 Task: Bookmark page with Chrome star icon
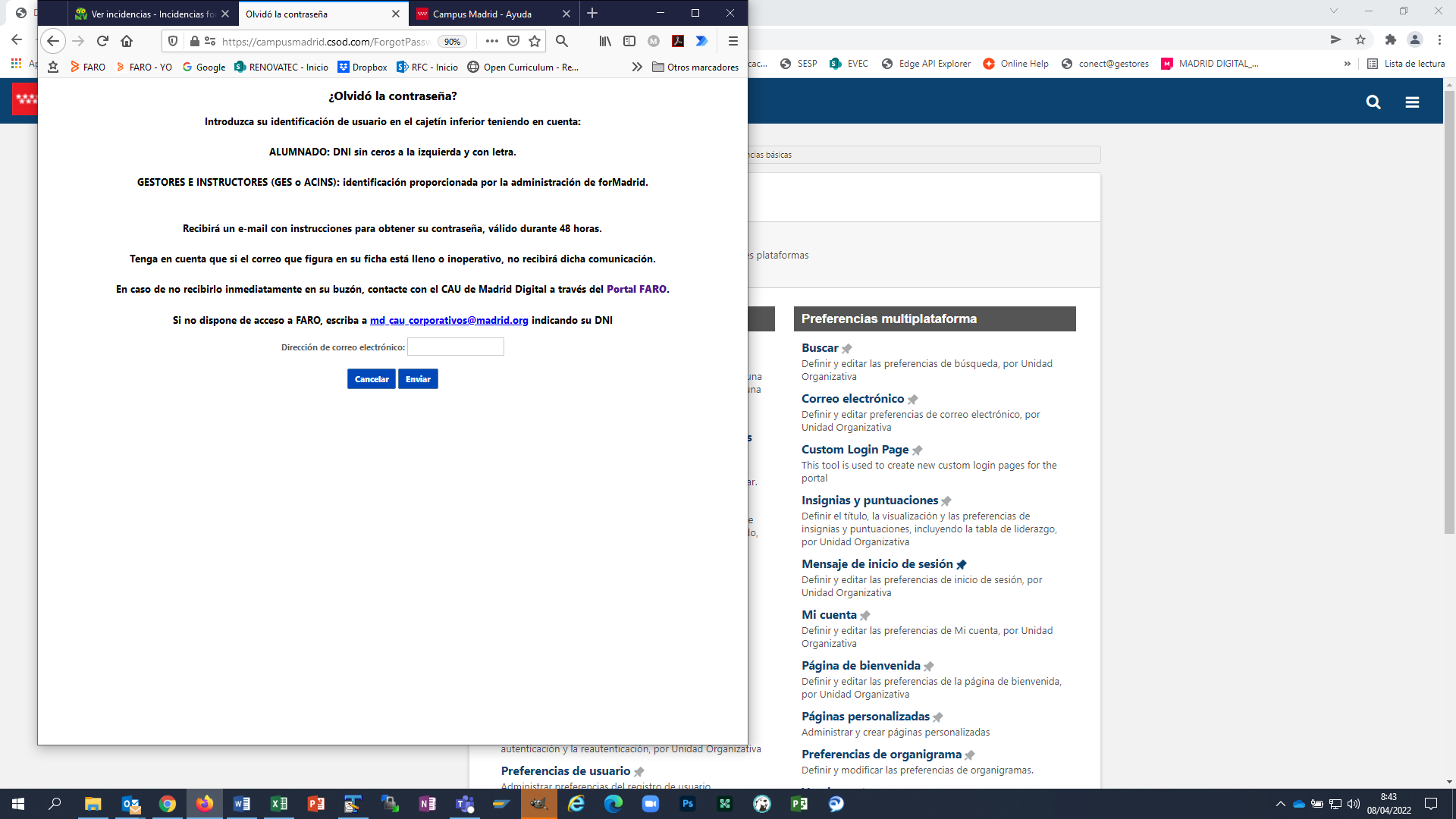1360,39
